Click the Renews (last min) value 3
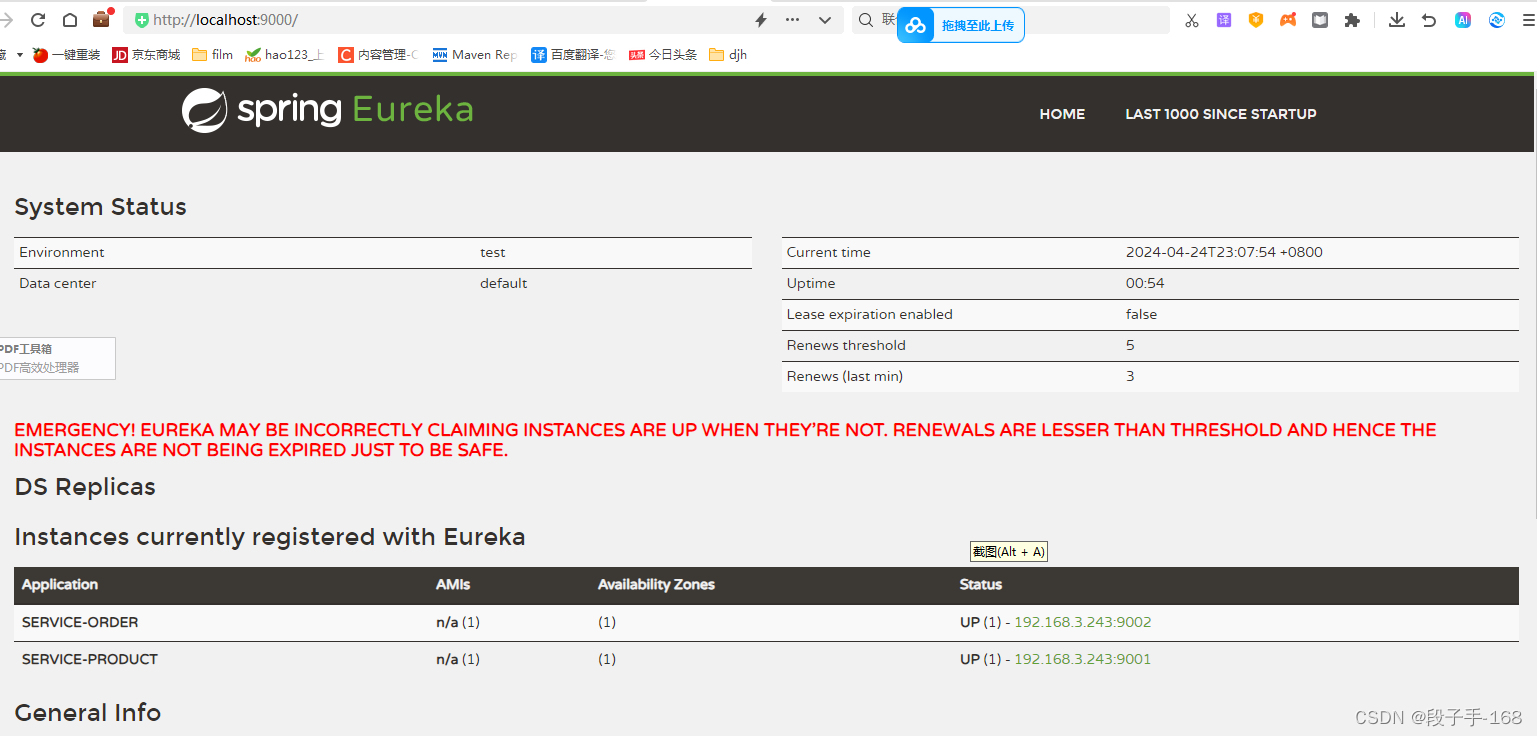 click(x=1130, y=376)
